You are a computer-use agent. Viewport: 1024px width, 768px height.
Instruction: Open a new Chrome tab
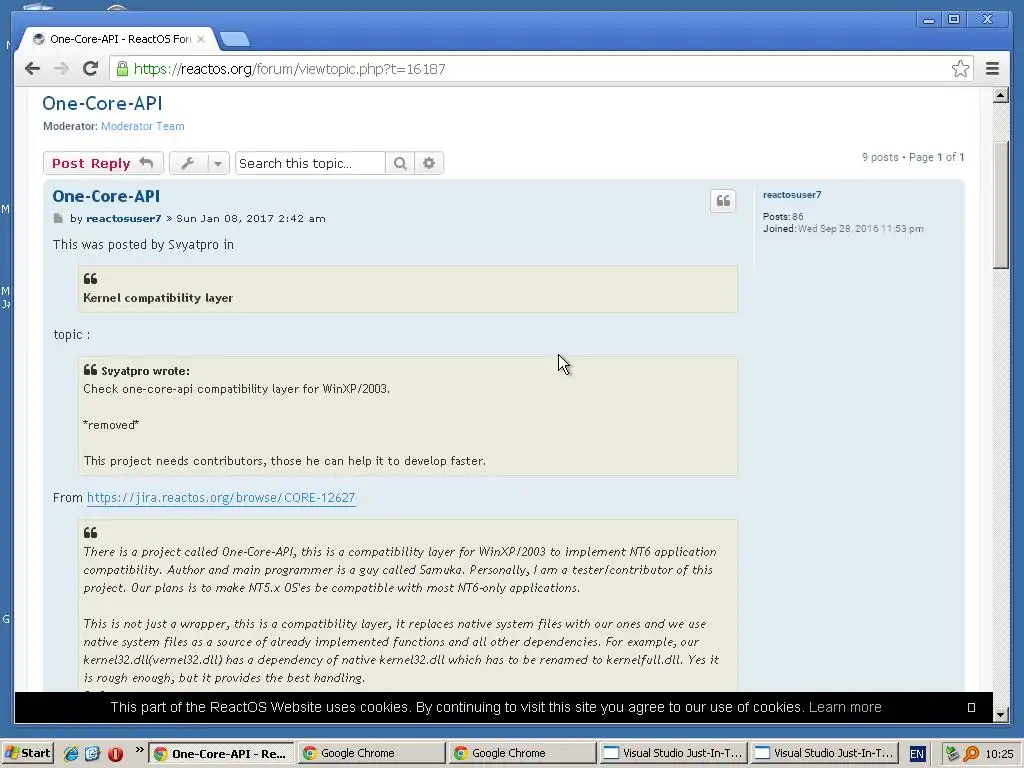pyautogui.click(x=234, y=39)
